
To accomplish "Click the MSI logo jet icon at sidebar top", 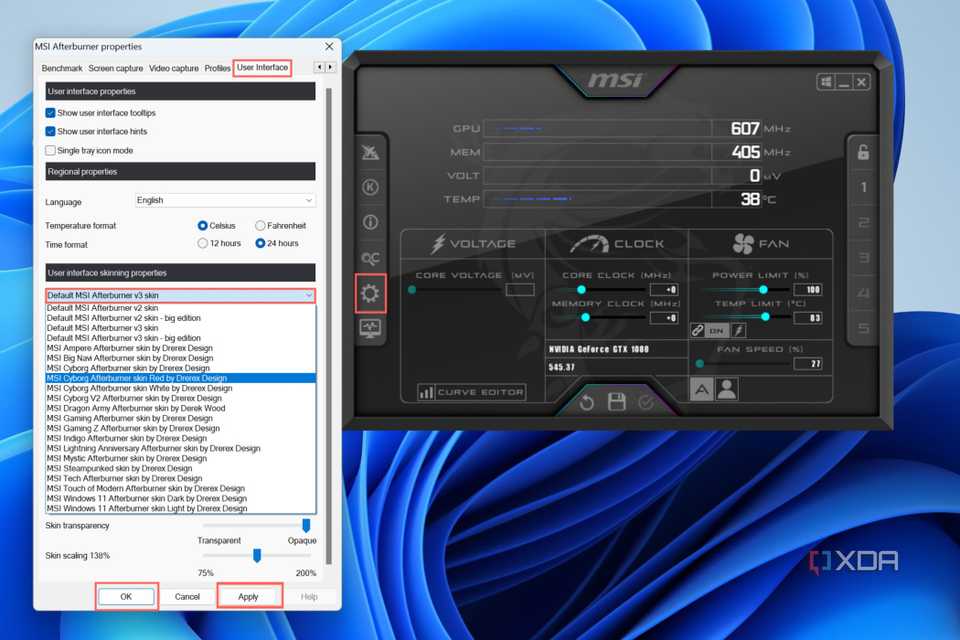I will (x=370, y=152).
